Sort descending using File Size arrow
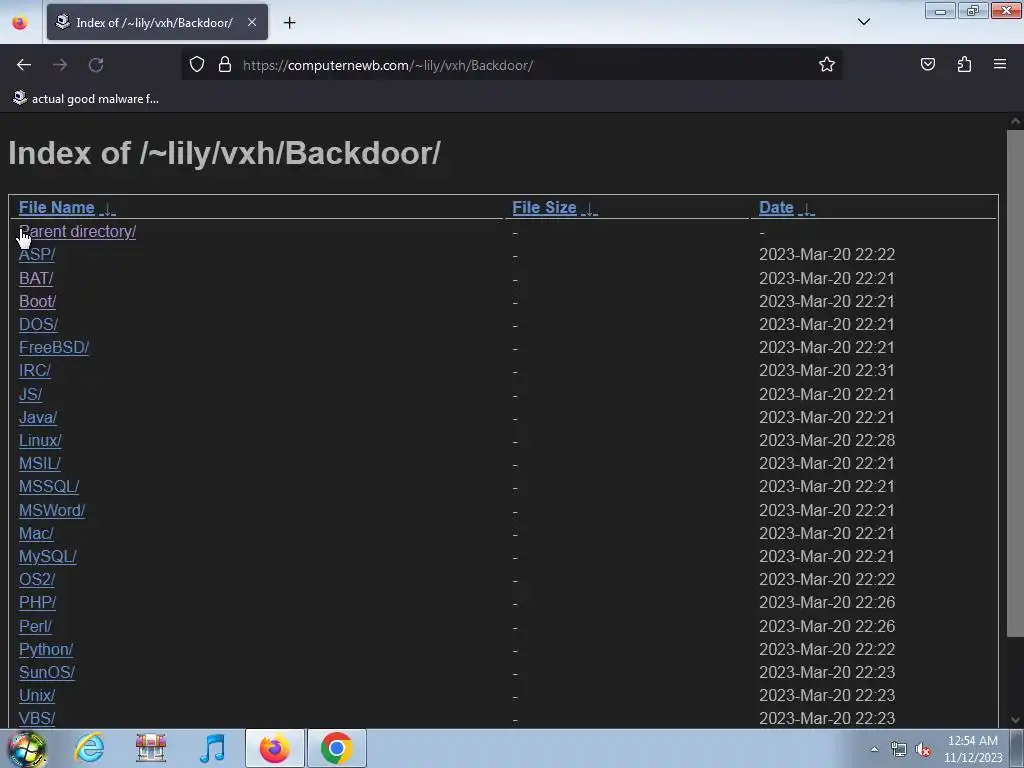The height and width of the screenshot is (768, 1024). 589,209
